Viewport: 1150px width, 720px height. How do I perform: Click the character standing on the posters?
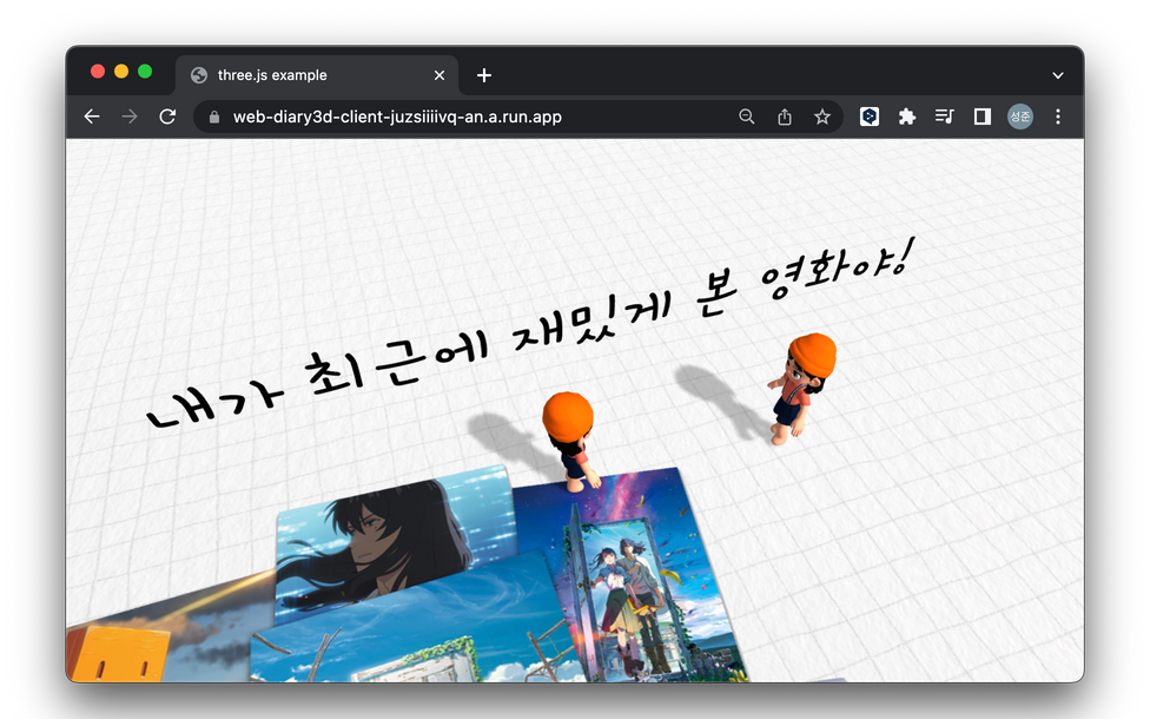(x=571, y=440)
